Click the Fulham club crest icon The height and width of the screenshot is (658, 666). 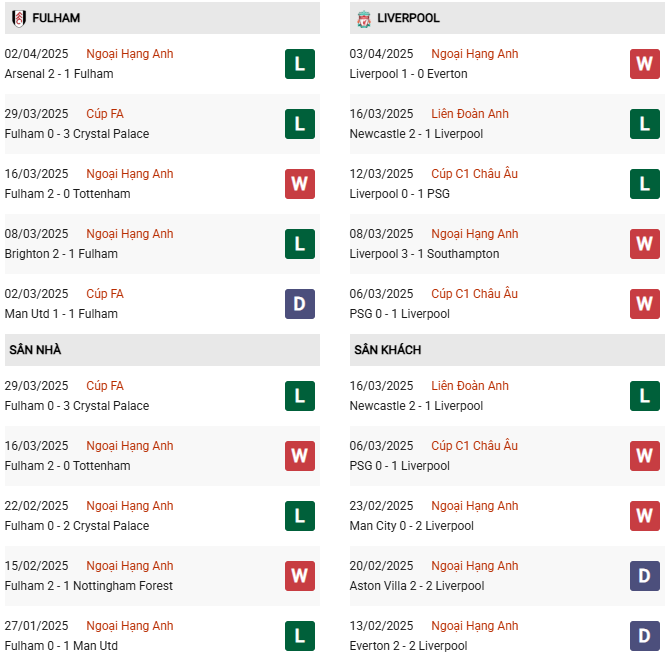tap(18, 18)
